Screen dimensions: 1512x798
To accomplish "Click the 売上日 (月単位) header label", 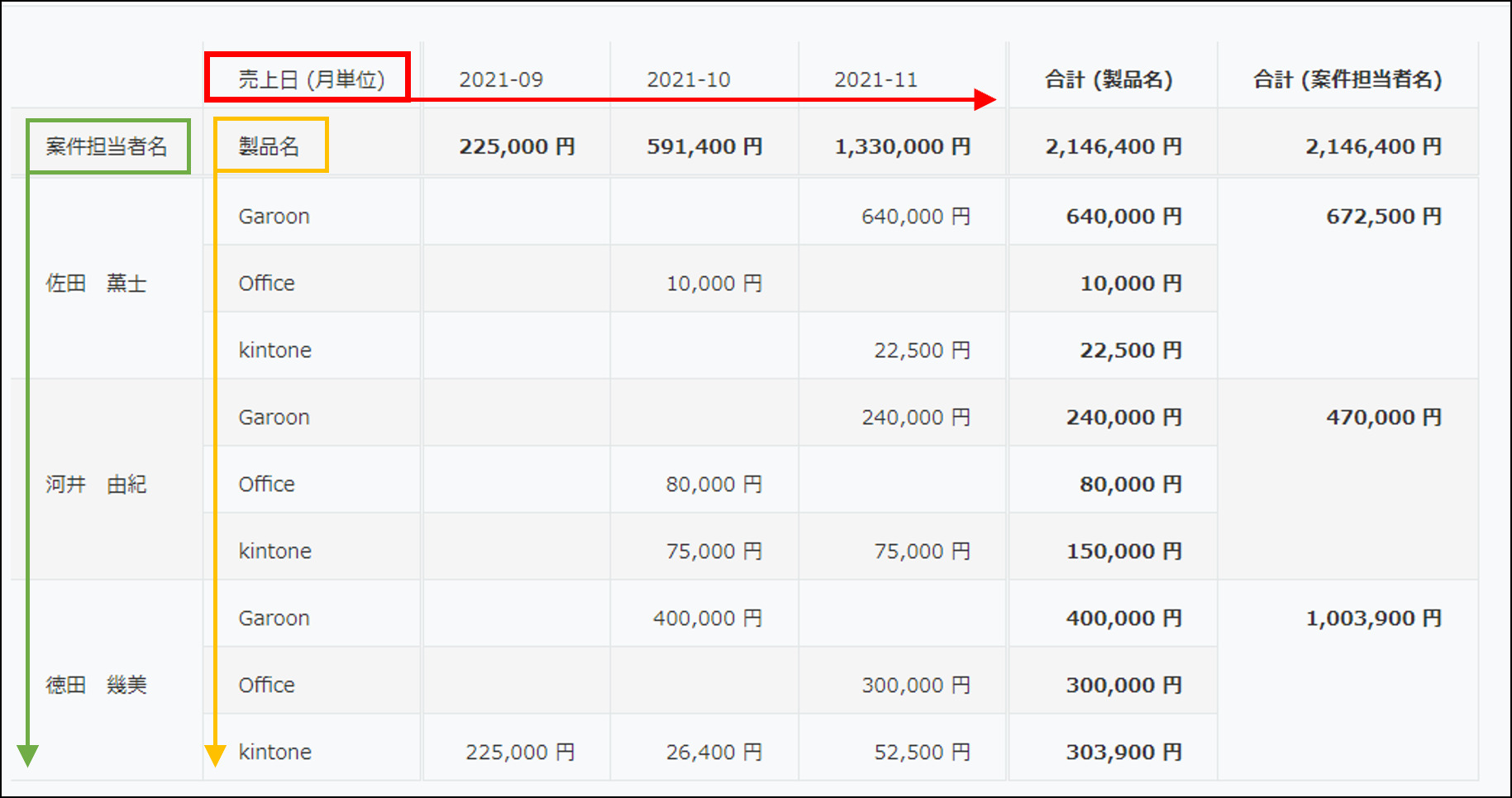I will coord(312,79).
